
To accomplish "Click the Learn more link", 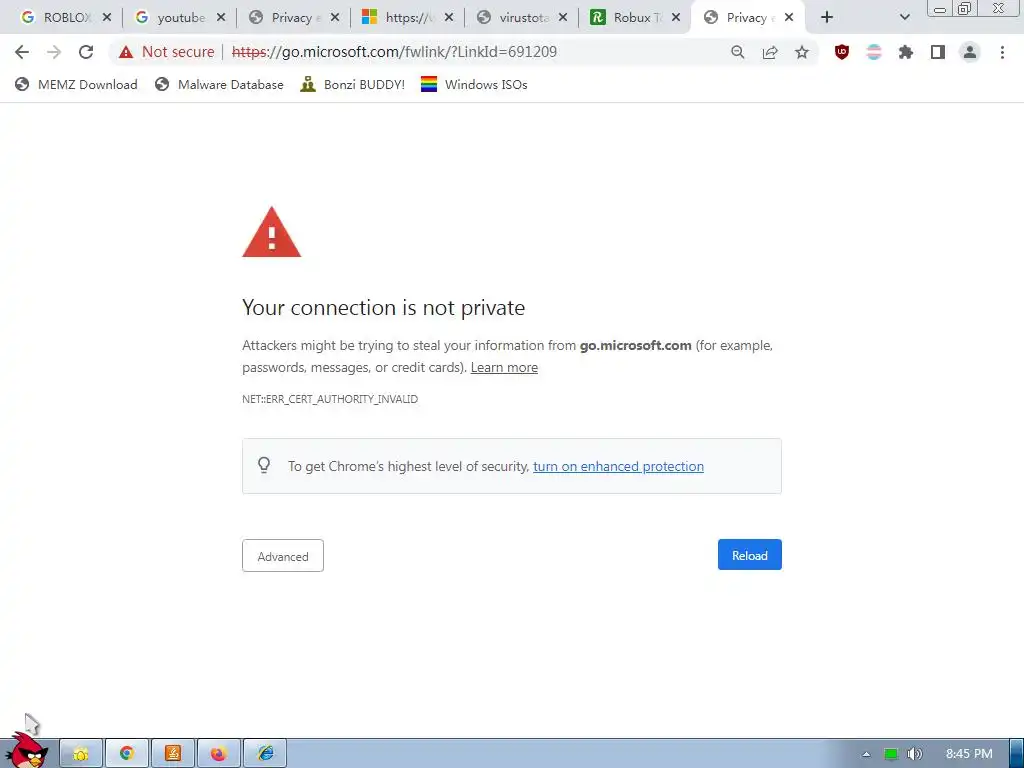I will coord(504,368).
